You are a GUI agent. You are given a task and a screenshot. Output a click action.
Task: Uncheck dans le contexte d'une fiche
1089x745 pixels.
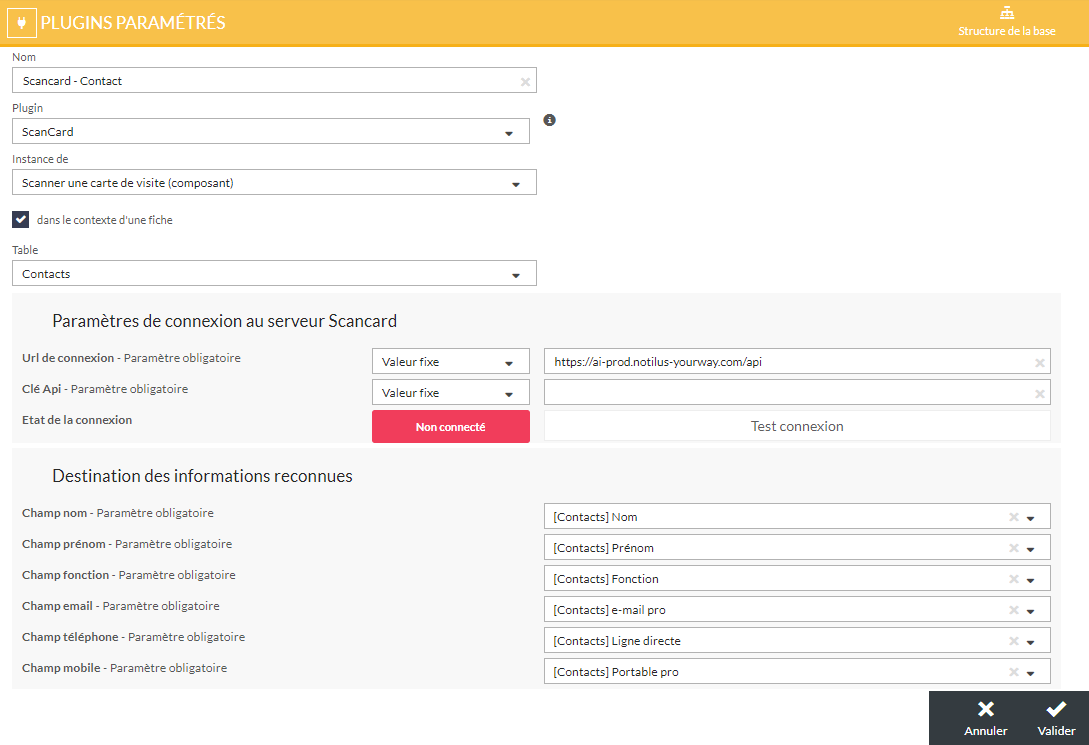click(x=21, y=219)
